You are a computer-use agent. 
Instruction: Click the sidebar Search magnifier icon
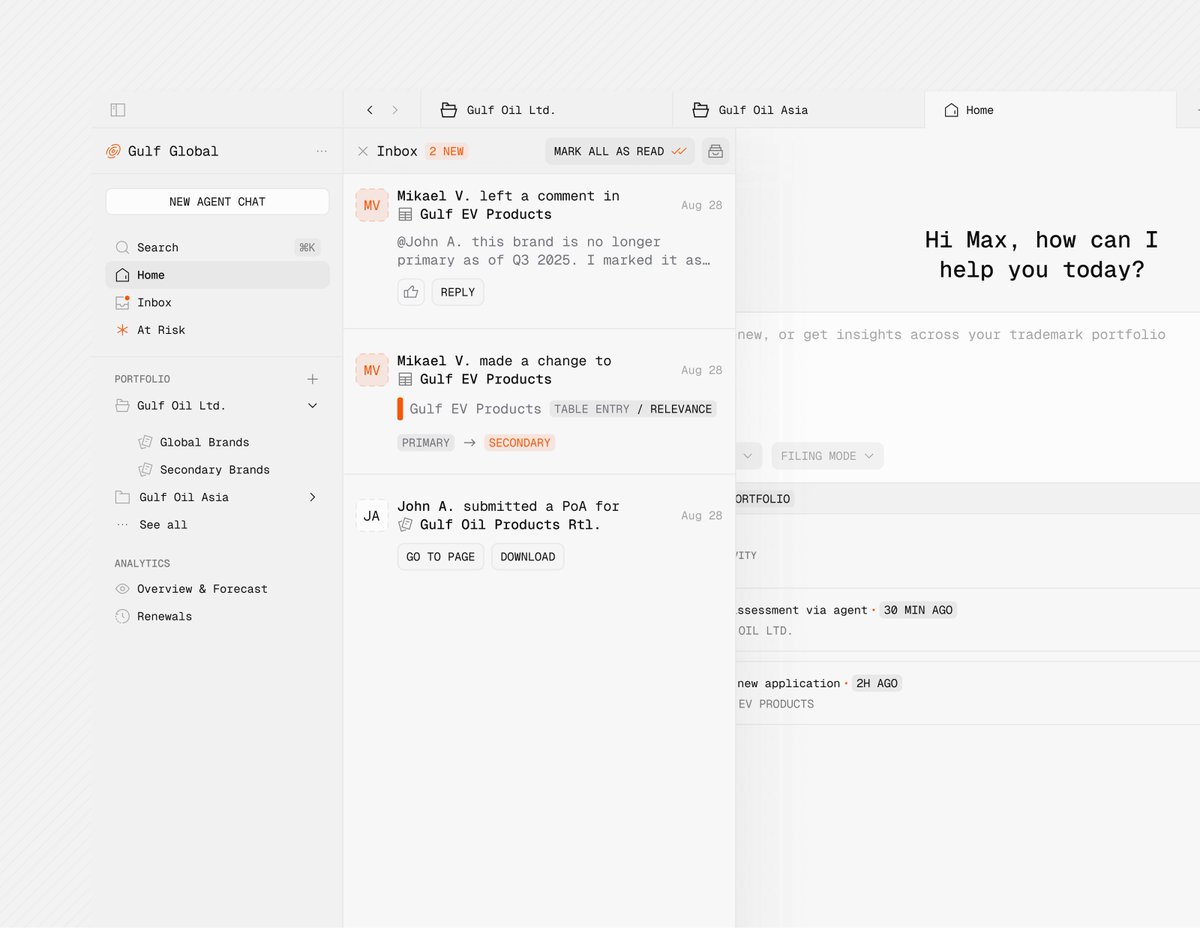tap(122, 247)
